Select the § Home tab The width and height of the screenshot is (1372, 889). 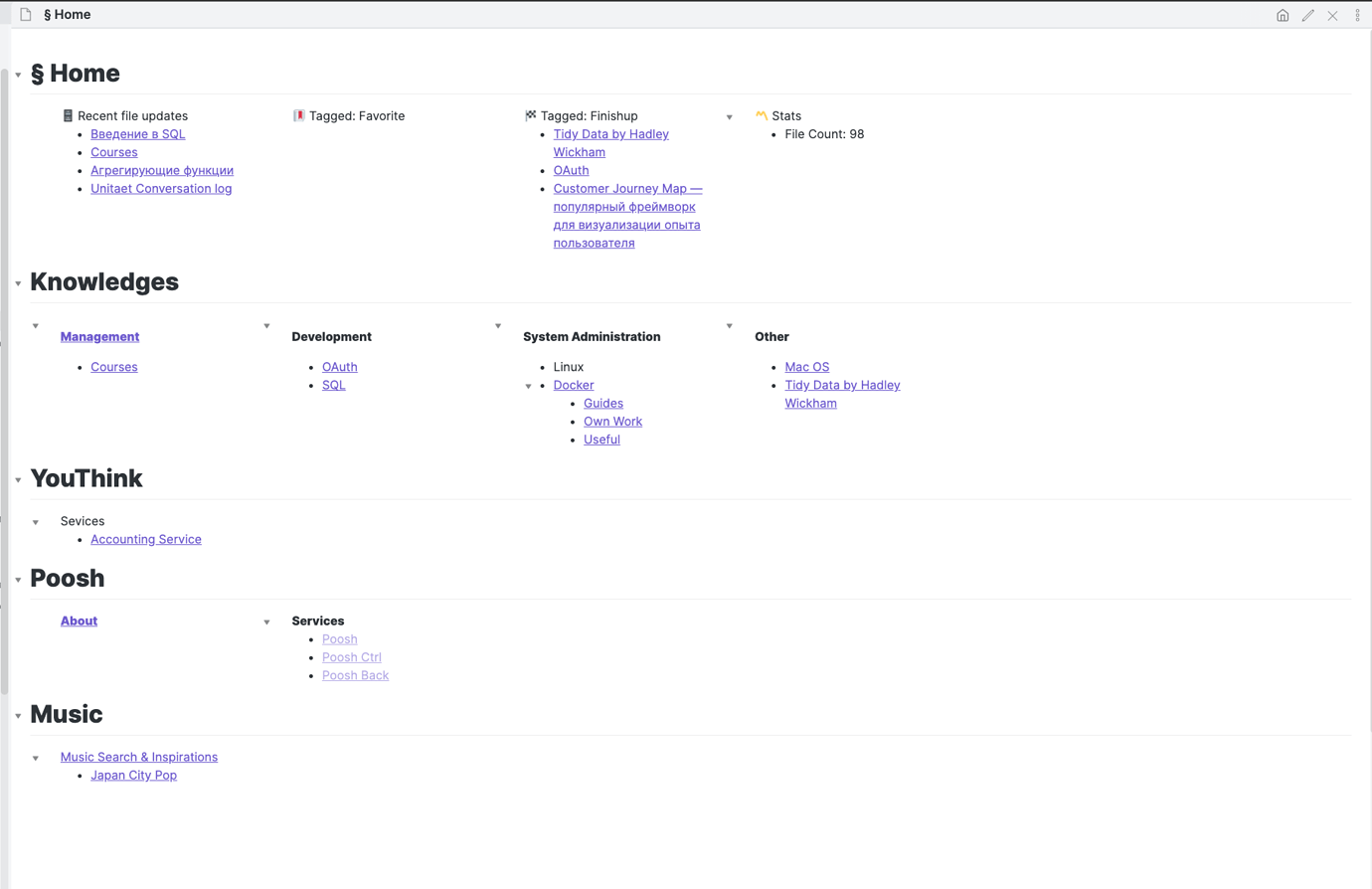point(67,14)
